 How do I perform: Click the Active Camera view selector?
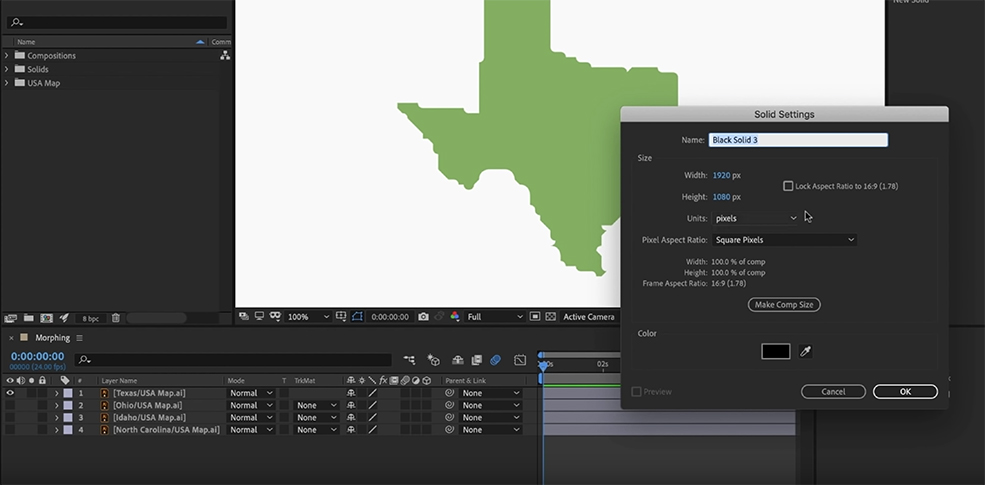point(589,317)
